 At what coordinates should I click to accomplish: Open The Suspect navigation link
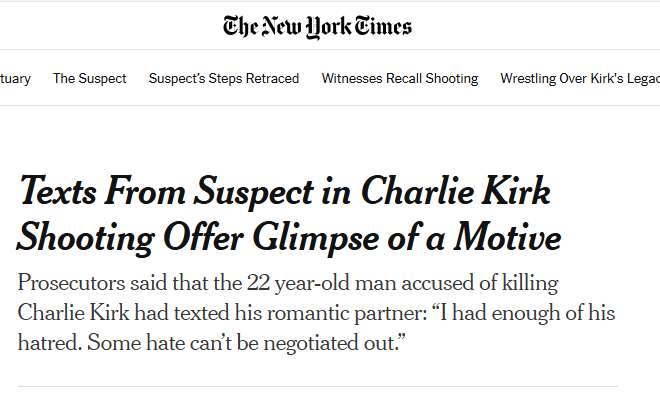(90, 78)
